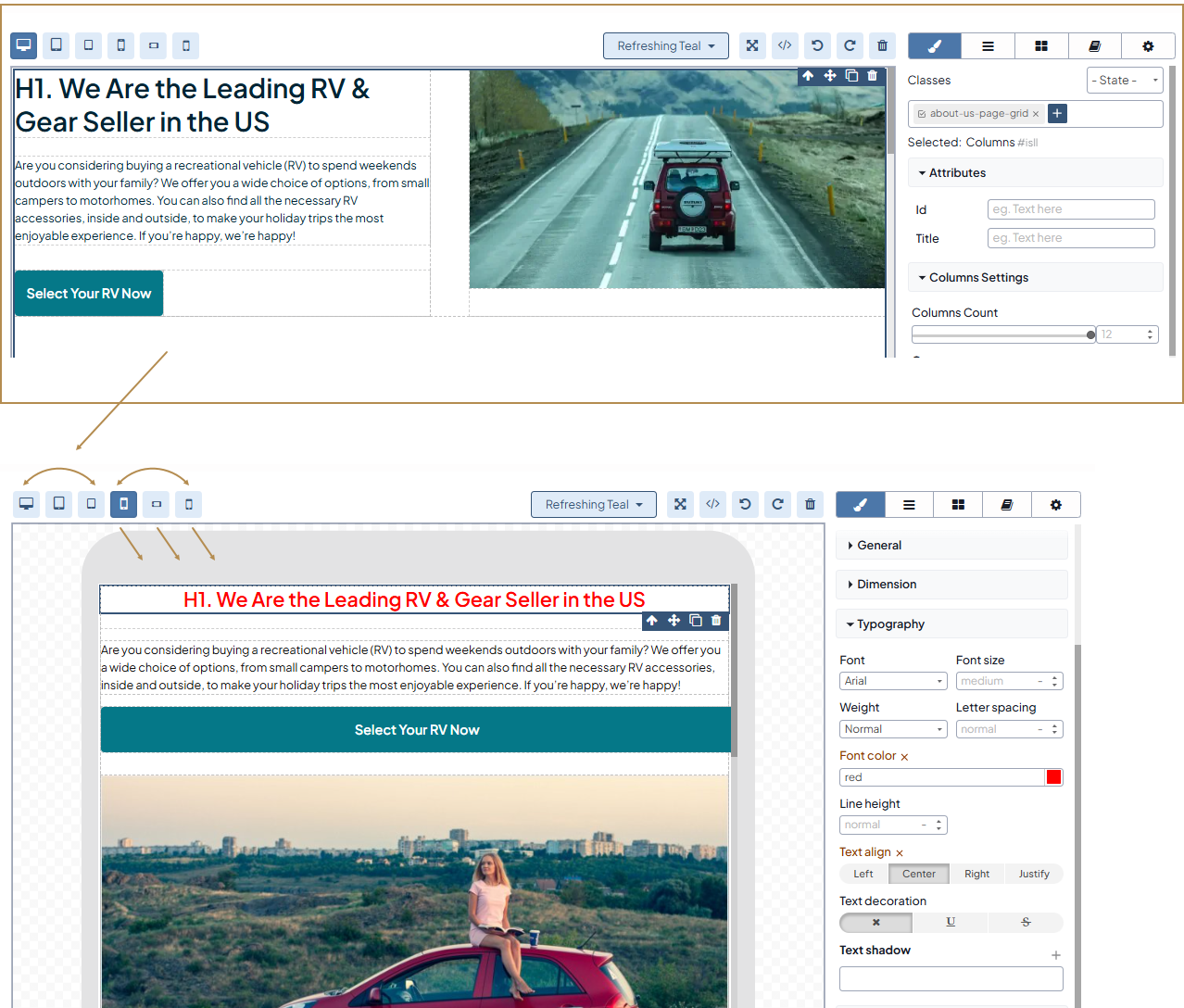Select Justify text alignment
The image size is (1184, 1008).
point(1034,874)
